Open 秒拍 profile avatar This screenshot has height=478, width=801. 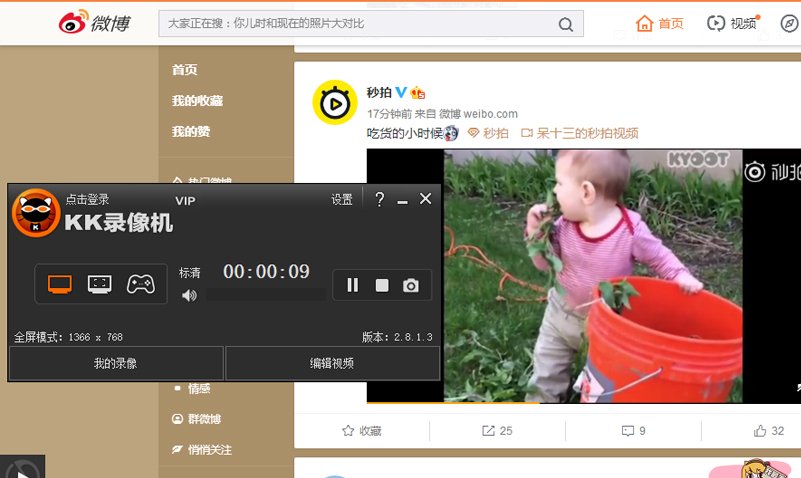click(335, 103)
